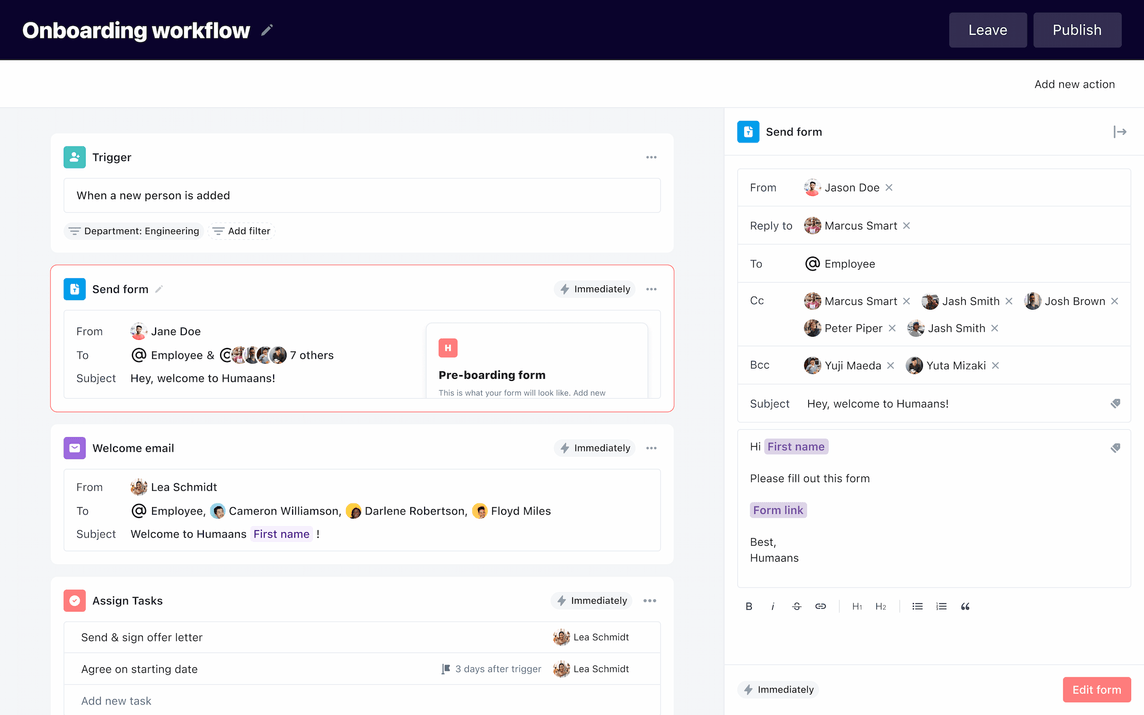The image size is (1144, 715).
Task: Open the overflow menu on Assign Tasks card
Action: [649, 600]
